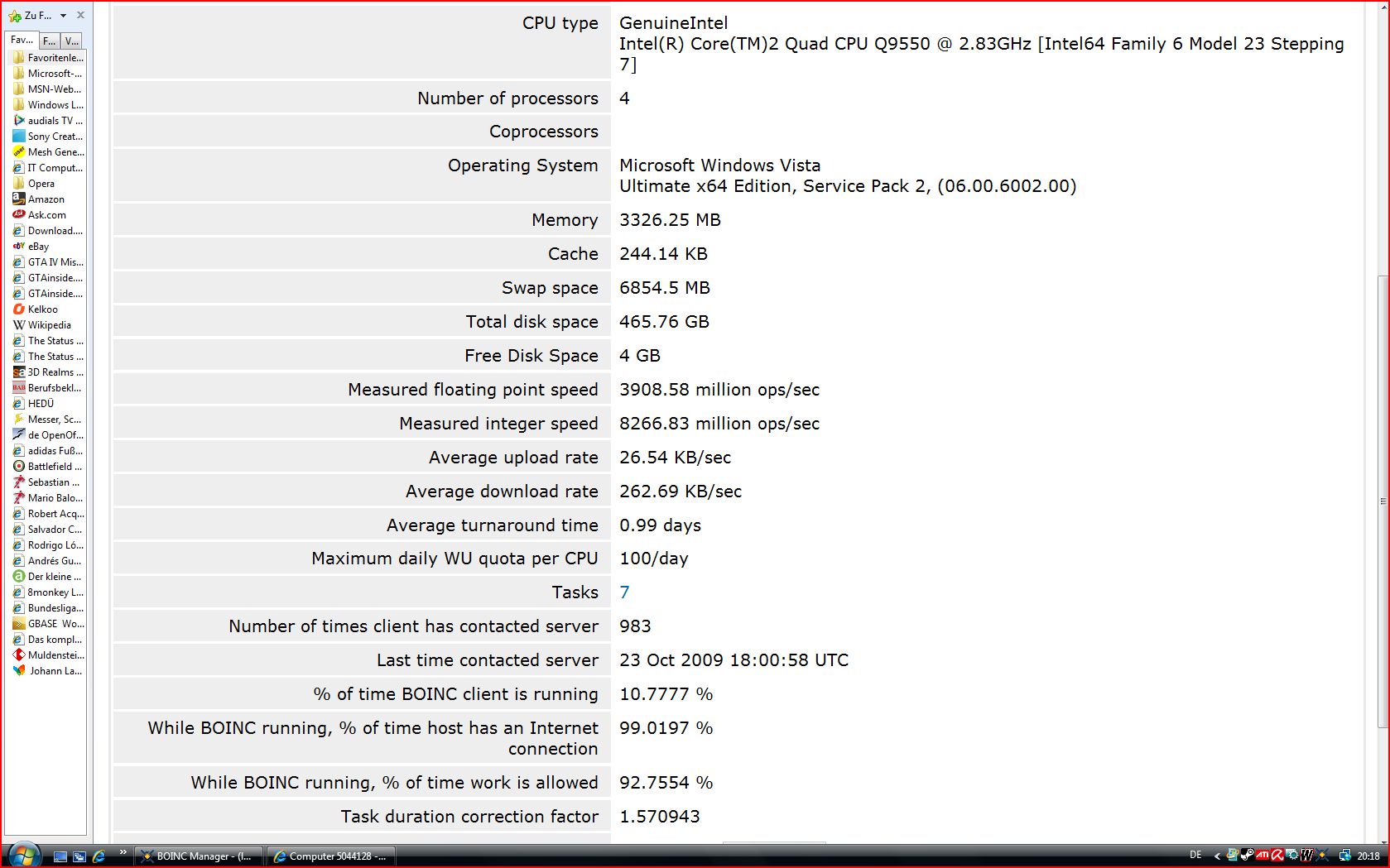Select the Measured integer speed value
1390x868 pixels.
pos(719,424)
